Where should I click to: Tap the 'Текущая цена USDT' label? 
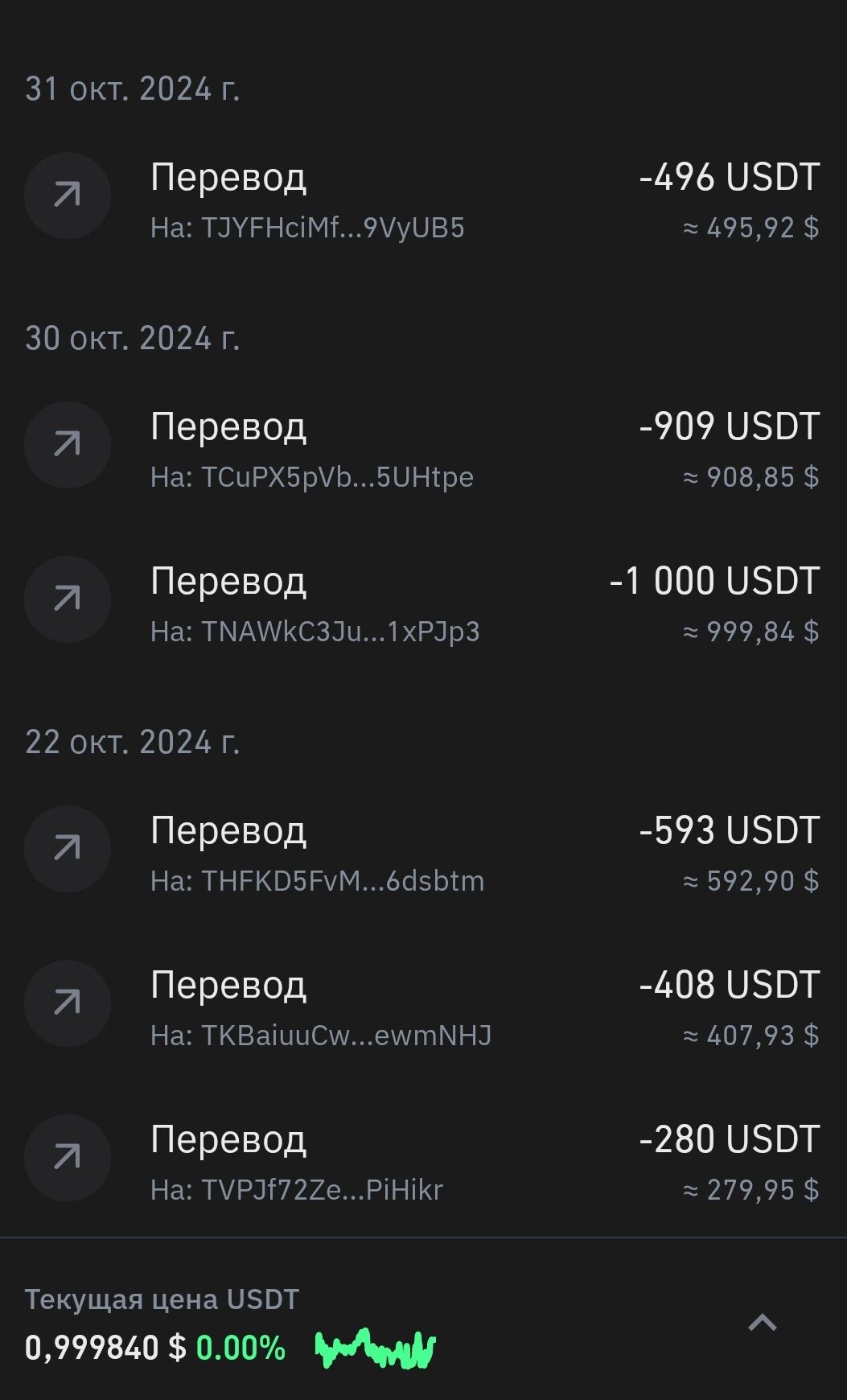pyautogui.click(x=162, y=1299)
